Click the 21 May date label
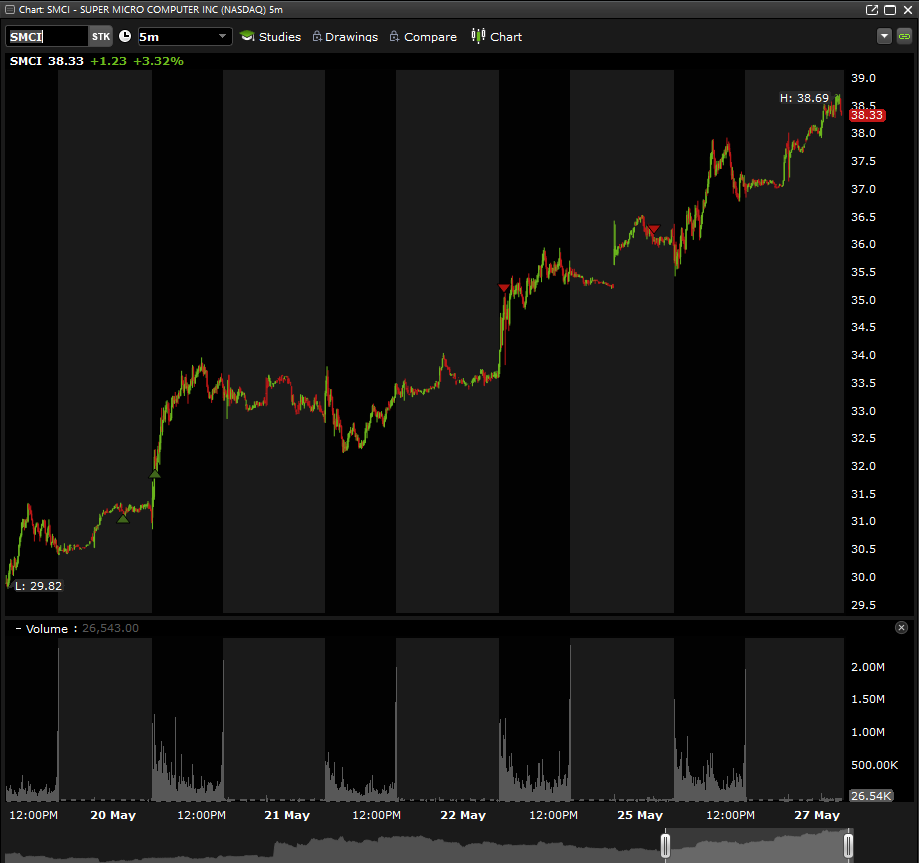Screen dimensions: 919x863 coord(287,815)
